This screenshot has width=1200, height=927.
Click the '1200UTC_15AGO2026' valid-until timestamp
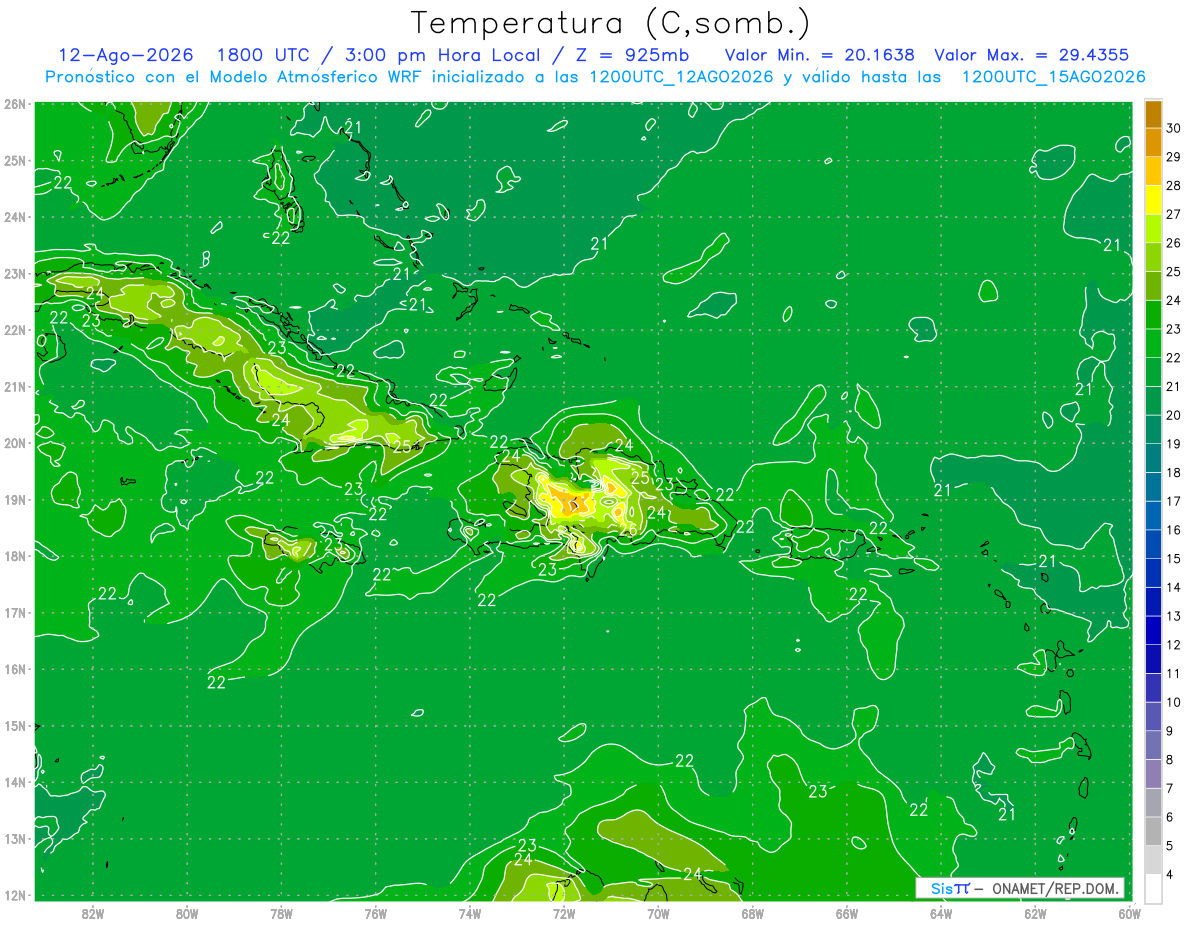[1053, 77]
